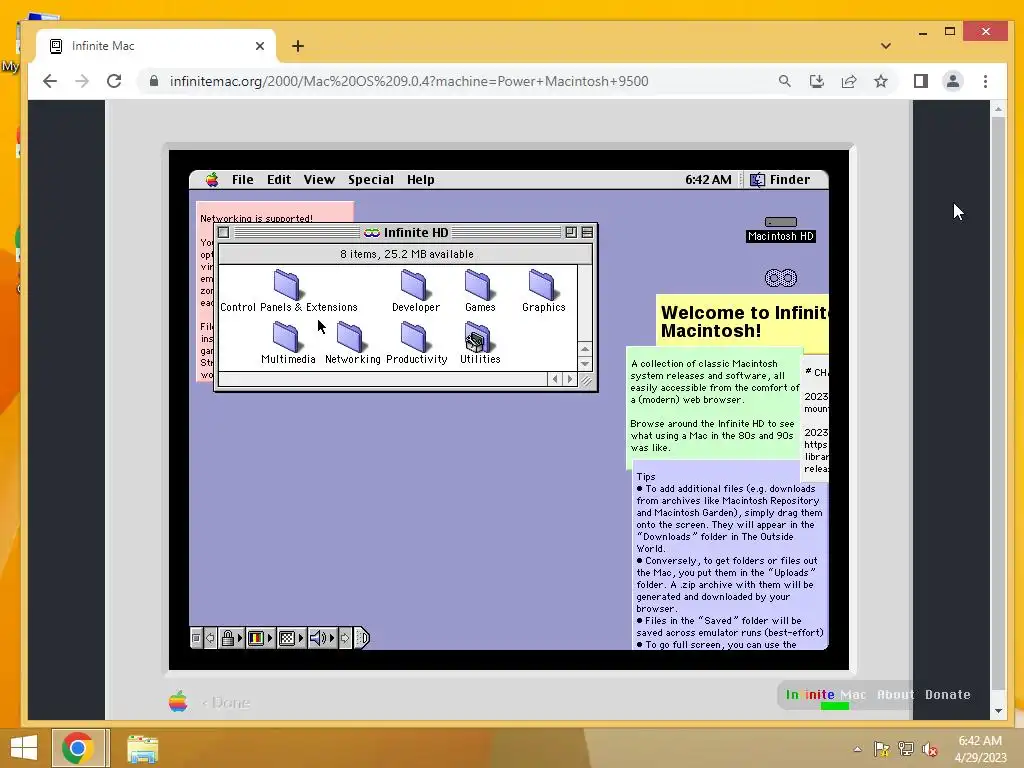Viewport: 1024px width, 768px height.
Task: Click the vertical scroll down arrow in Infinite HD
Action: 585,364
